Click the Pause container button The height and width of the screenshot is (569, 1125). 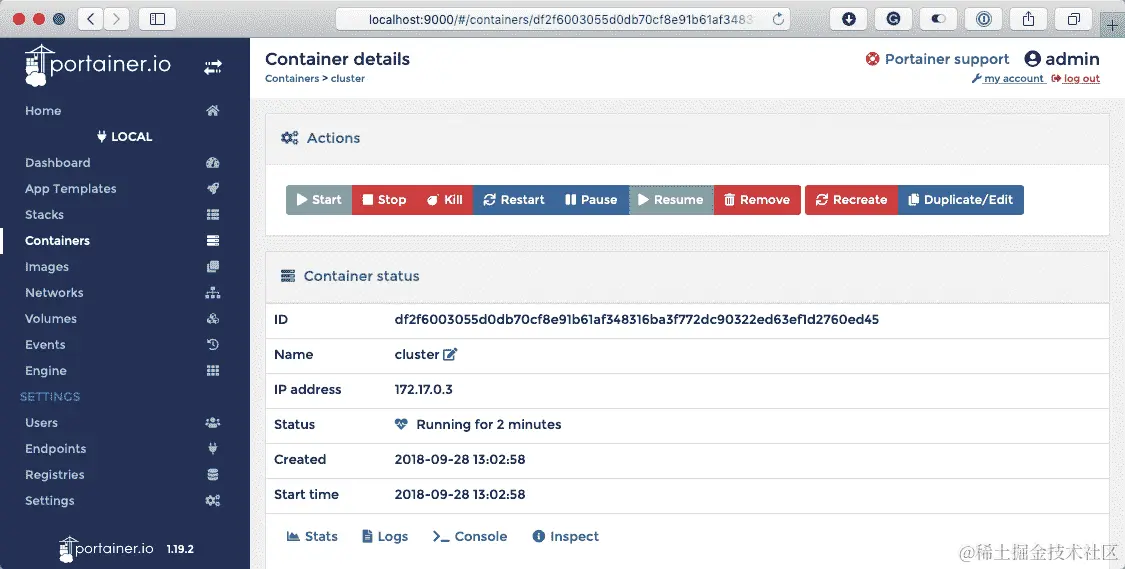[592, 199]
